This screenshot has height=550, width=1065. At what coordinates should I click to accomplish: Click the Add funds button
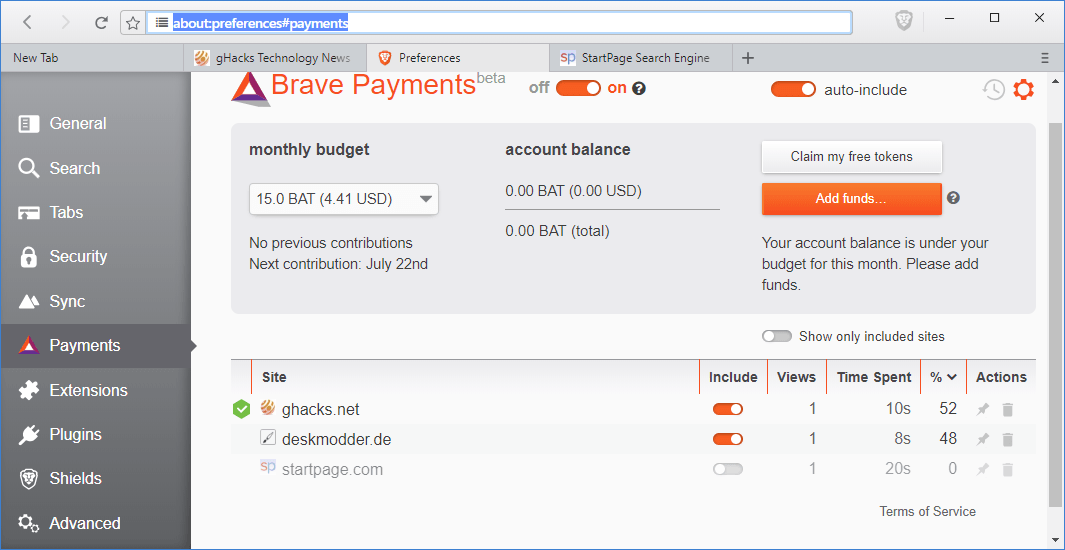(x=852, y=199)
